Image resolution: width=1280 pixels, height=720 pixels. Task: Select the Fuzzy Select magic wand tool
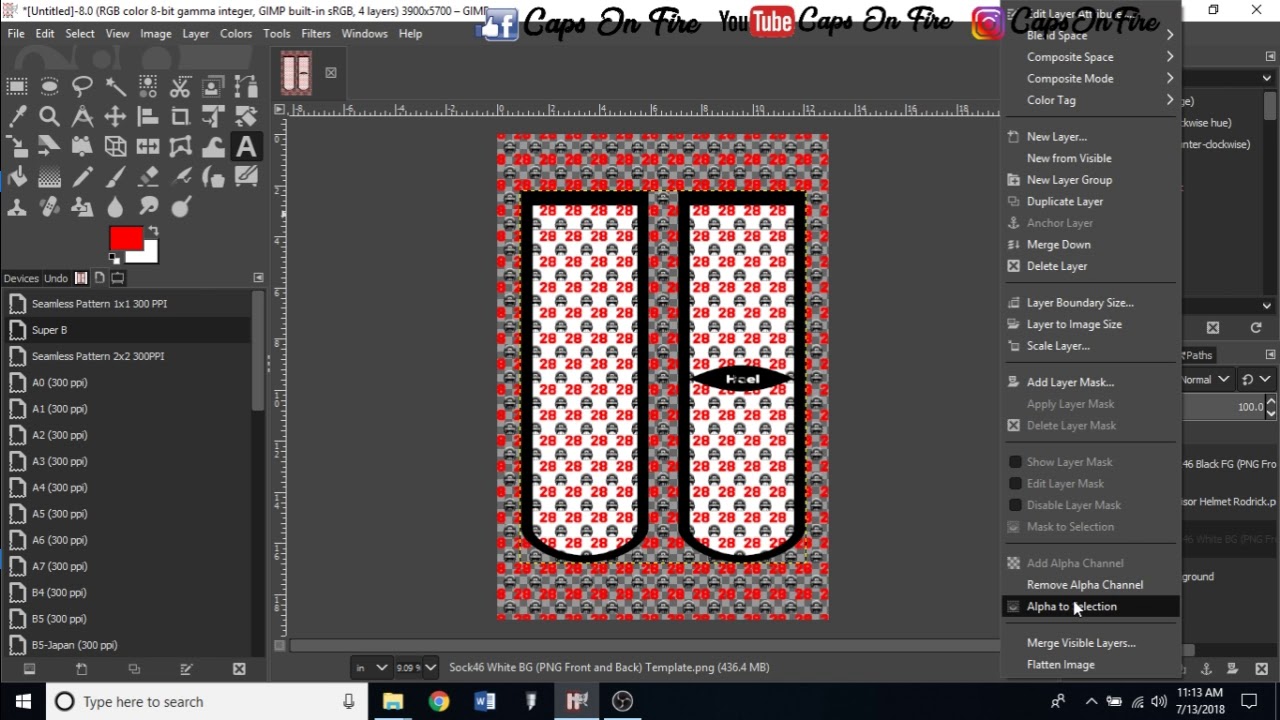click(x=115, y=86)
